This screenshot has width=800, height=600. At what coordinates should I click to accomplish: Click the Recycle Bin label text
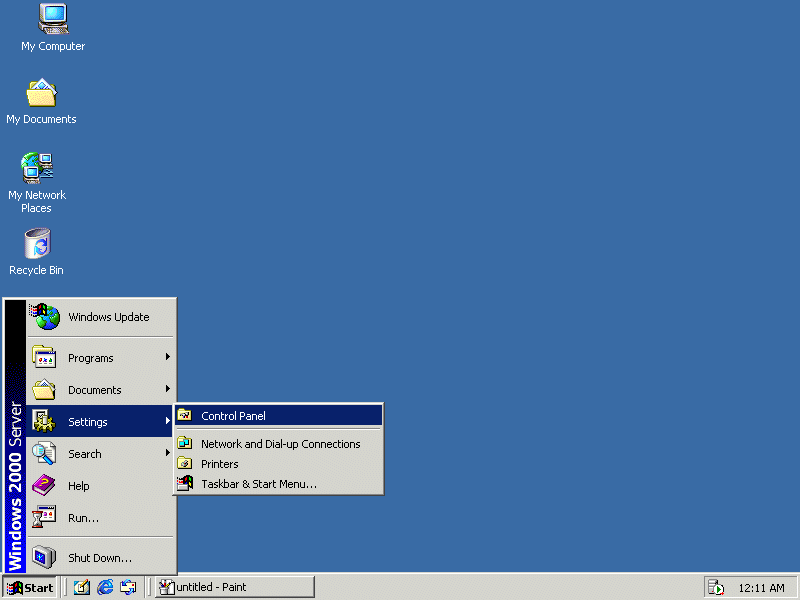[36, 270]
